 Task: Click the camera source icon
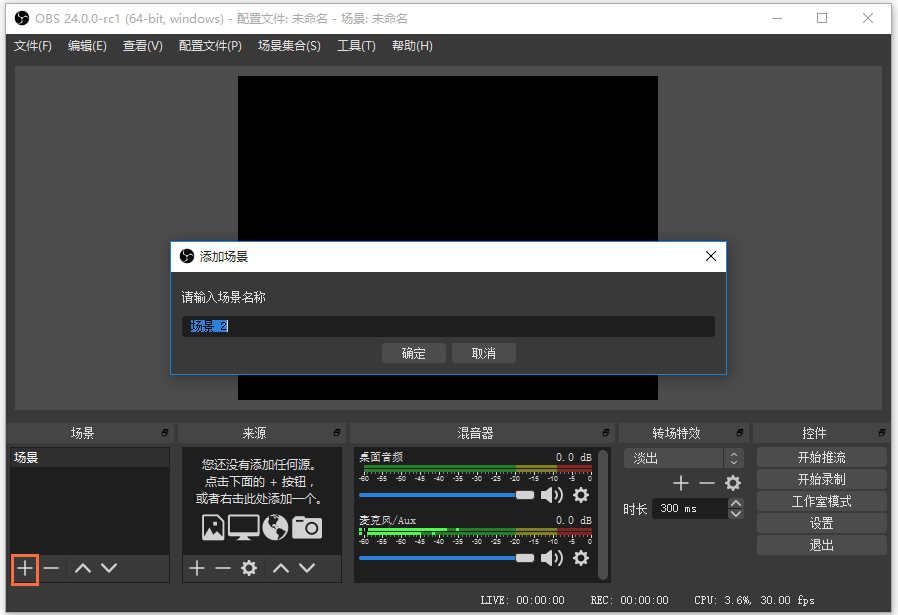(307, 527)
